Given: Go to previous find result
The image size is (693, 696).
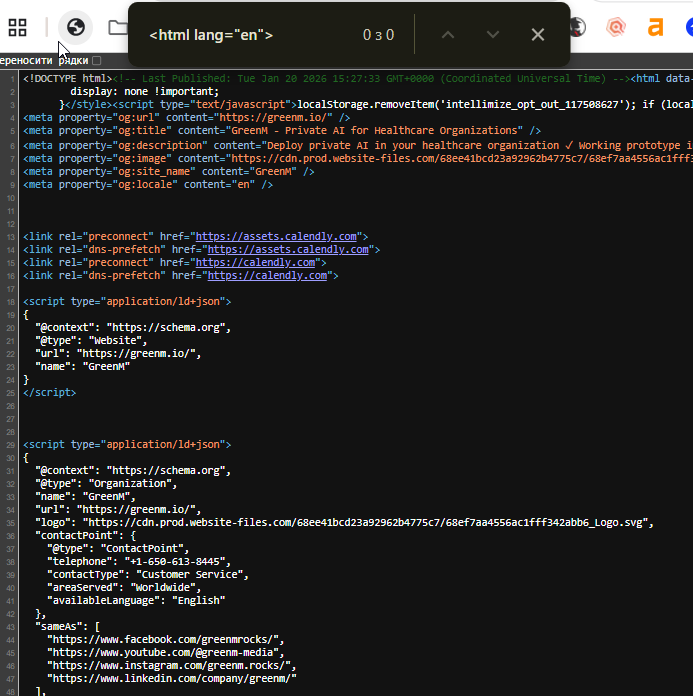Looking at the screenshot, I should pos(448,35).
